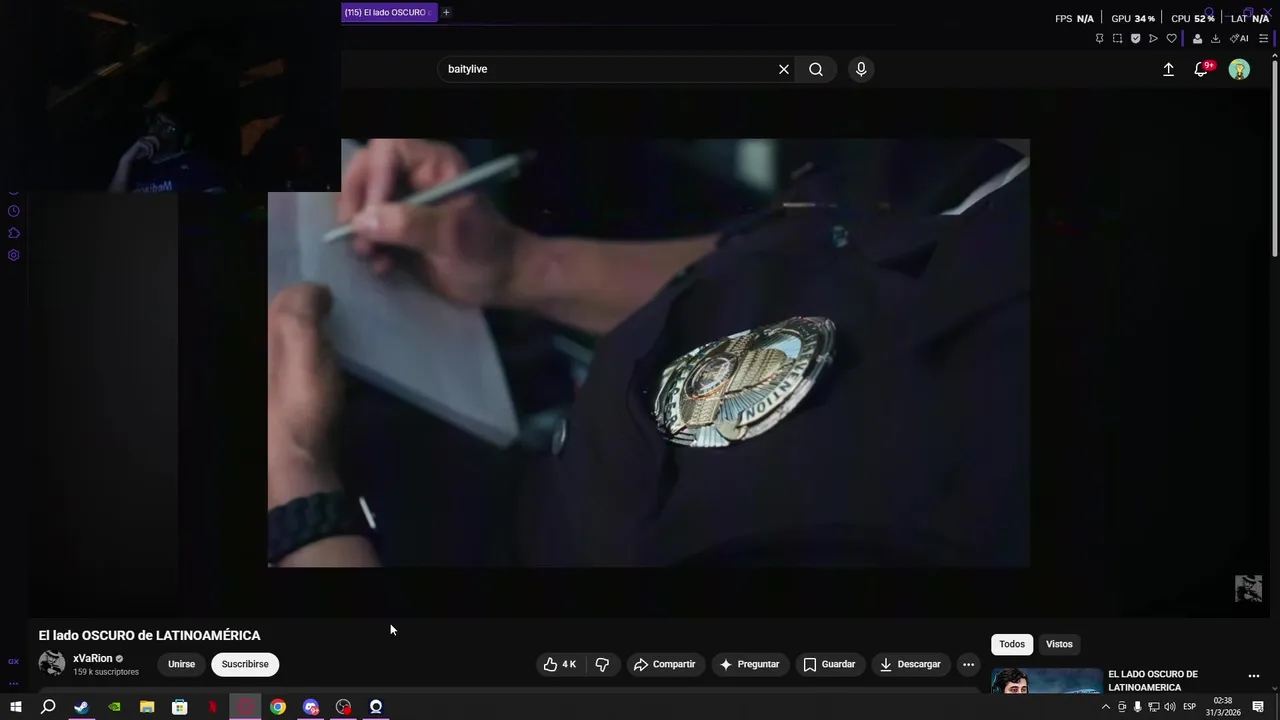Click the xVaRion channel avatar
Image resolution: width=1280 pixels, height=720 pixels.
tap(52, 663)
